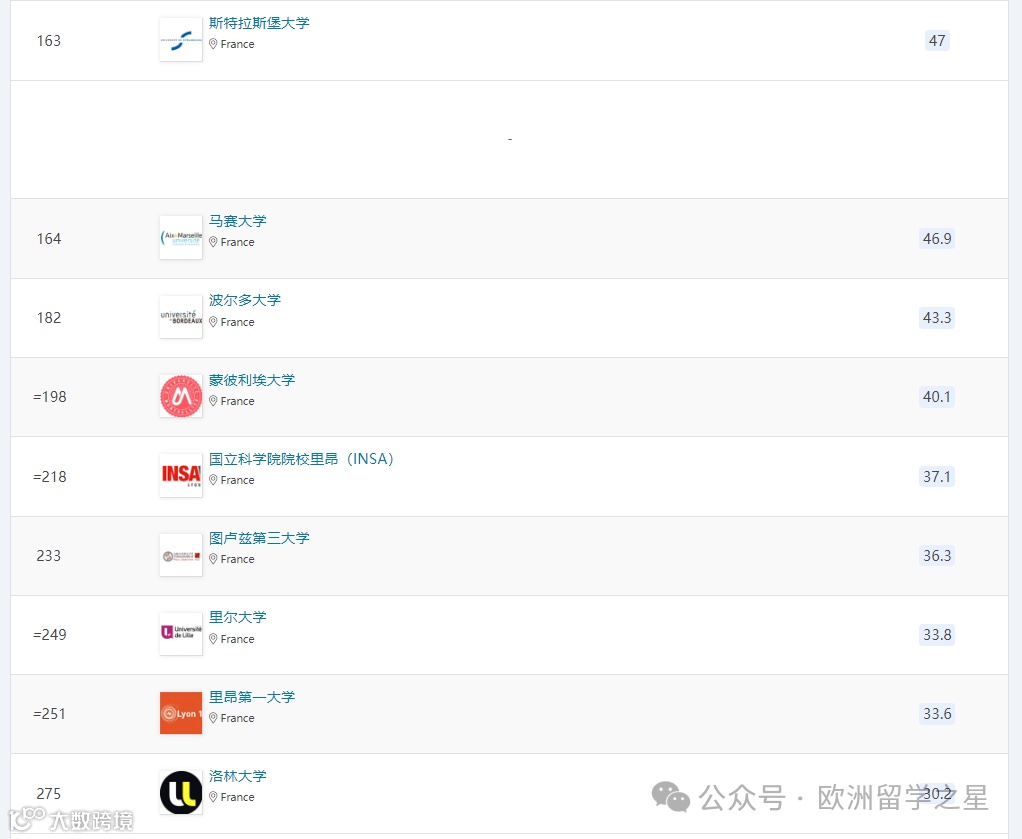The height and width of the screenshot is (839, 1022).
Task: Click the location pin next to 马赛大学
Action: 214,242
